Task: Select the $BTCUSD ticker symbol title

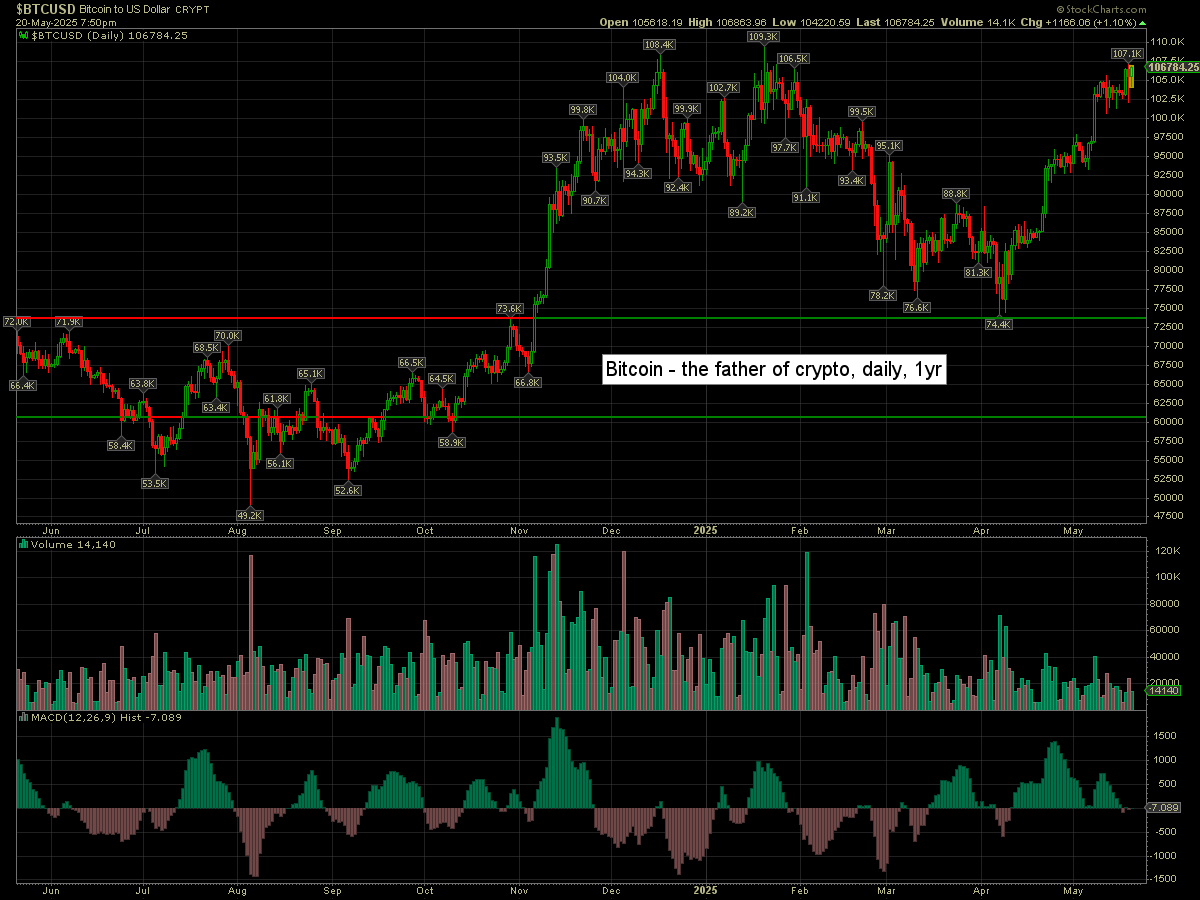Action: click(39, 8)
